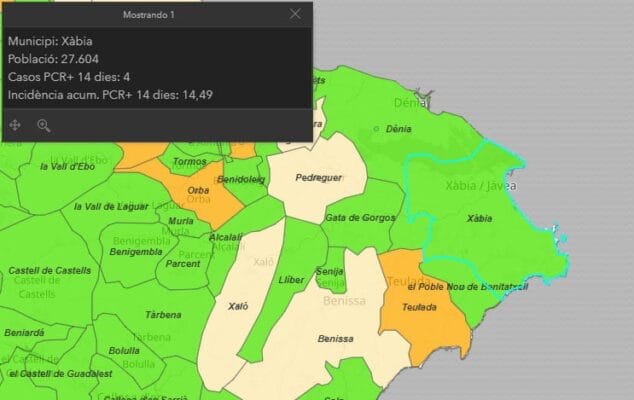
Task: Select Castell de Castells region
Action: (x=50, y=271)
